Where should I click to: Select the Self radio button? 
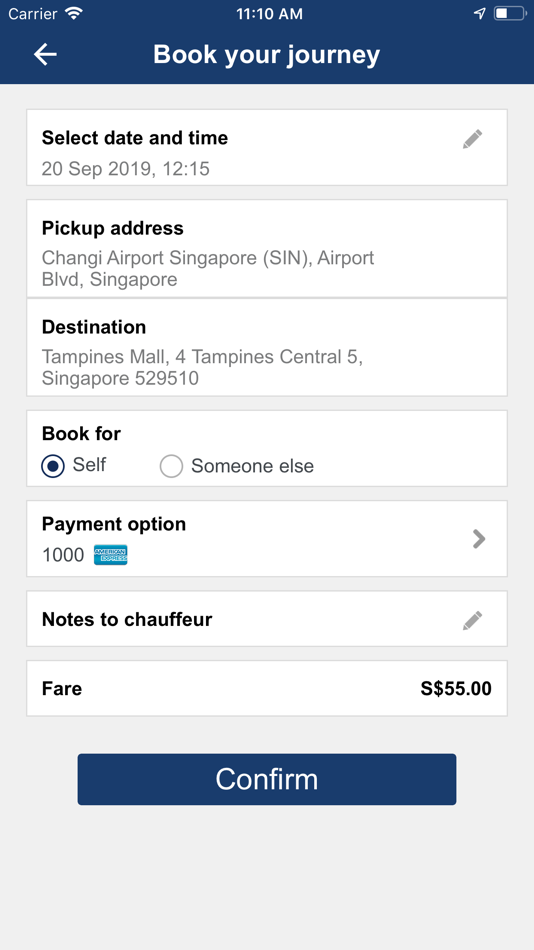click(53, 466)
